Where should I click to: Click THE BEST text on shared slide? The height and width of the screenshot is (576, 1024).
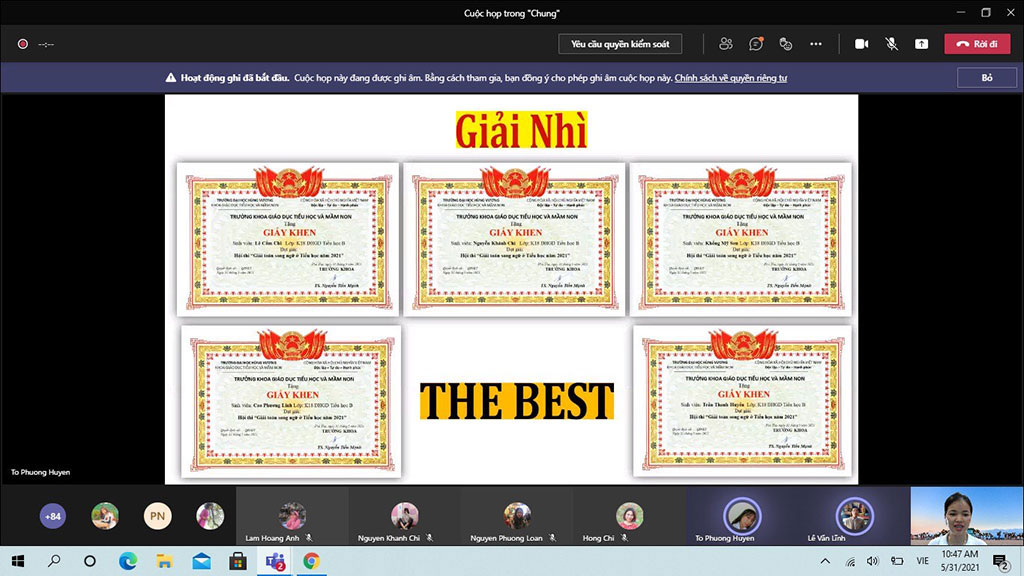pyautogui.click(x=517, y=400)
